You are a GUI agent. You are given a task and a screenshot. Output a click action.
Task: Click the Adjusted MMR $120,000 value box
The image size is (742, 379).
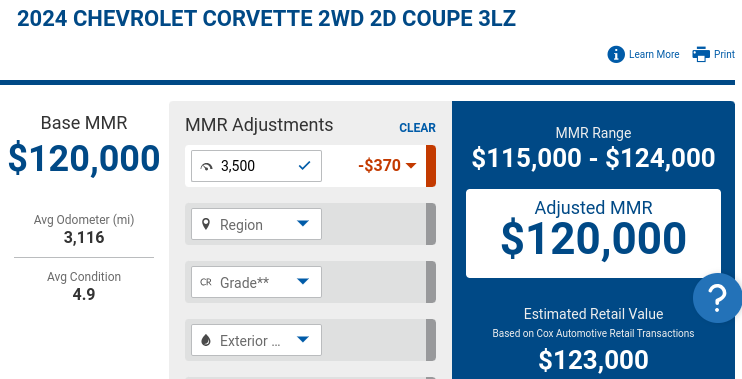pos(593,233)
